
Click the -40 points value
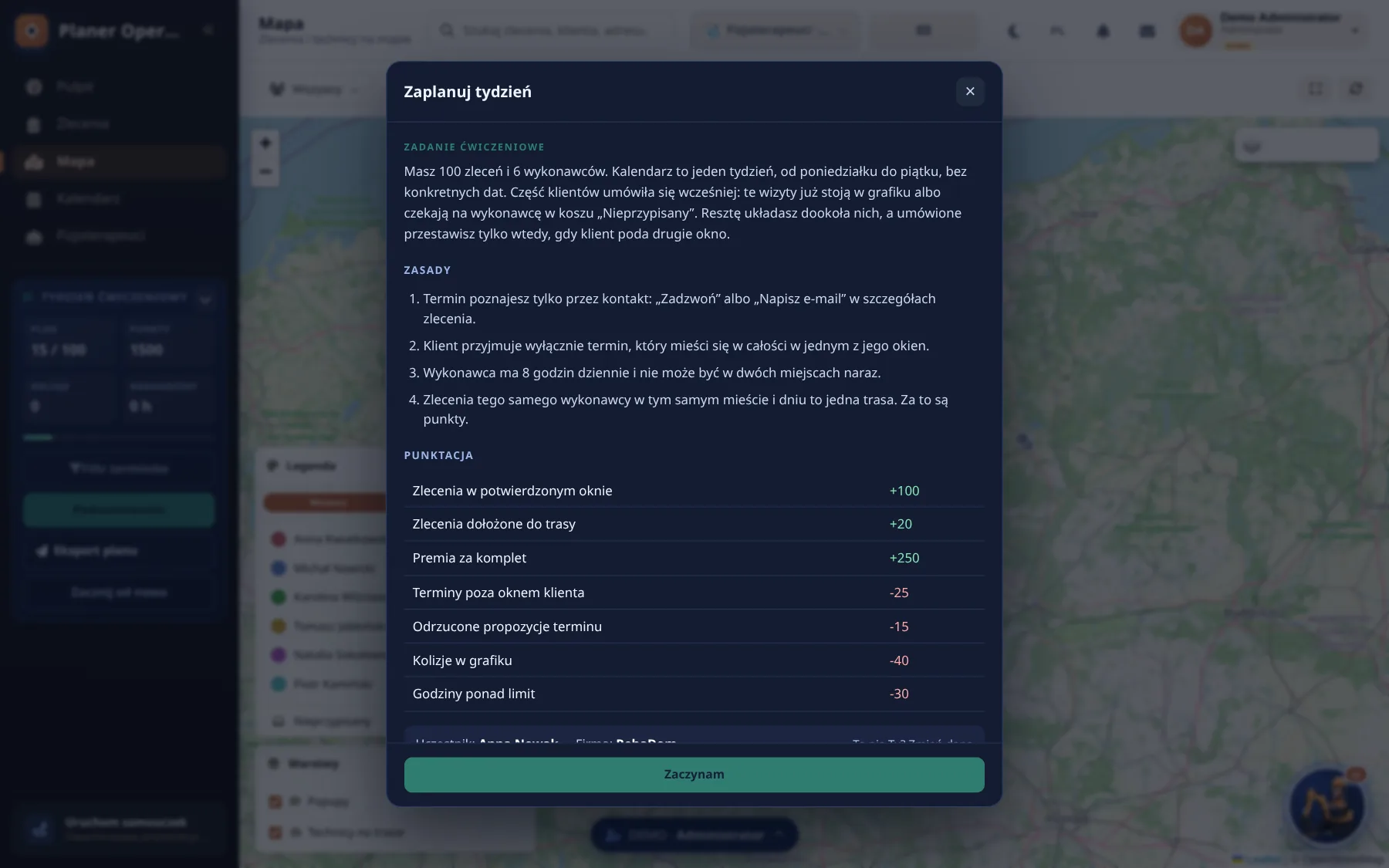[899, 660]
